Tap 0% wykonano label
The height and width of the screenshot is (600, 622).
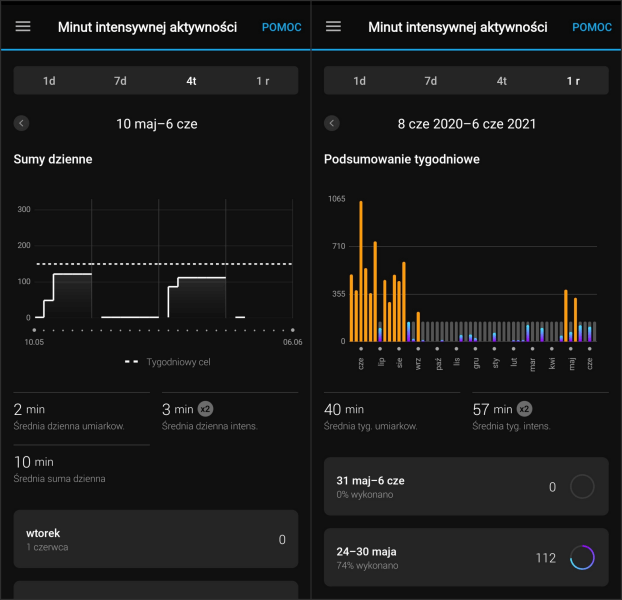[365, 495]
